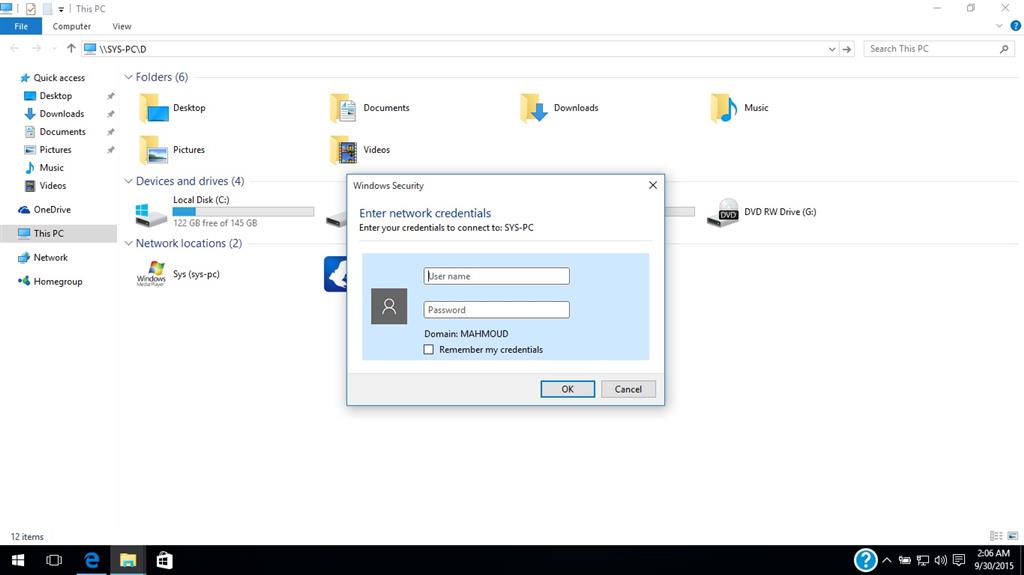Open Action Center notifications icon

959,560
